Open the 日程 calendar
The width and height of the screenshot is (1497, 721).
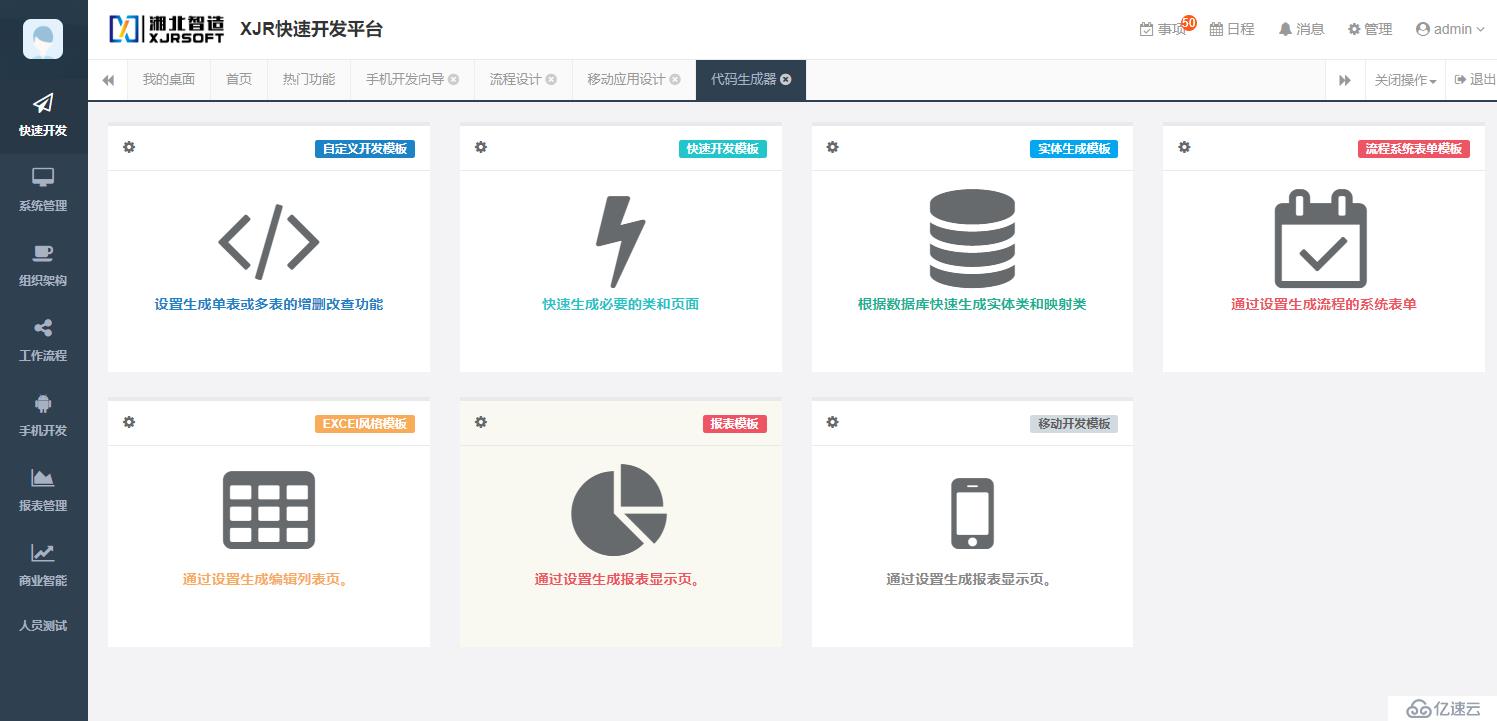pyautogui.click(x=1232, y=29)
